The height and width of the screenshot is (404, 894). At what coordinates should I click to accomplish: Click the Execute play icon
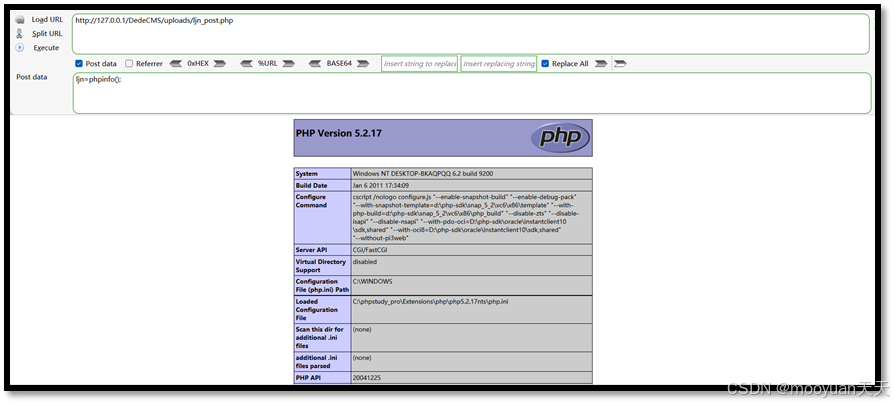19,48
